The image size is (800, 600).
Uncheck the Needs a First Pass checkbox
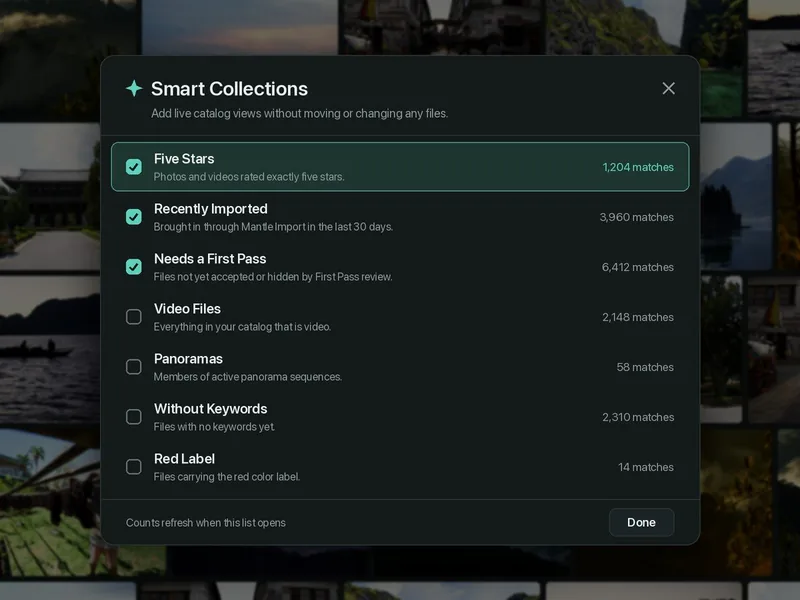point(134,267)
